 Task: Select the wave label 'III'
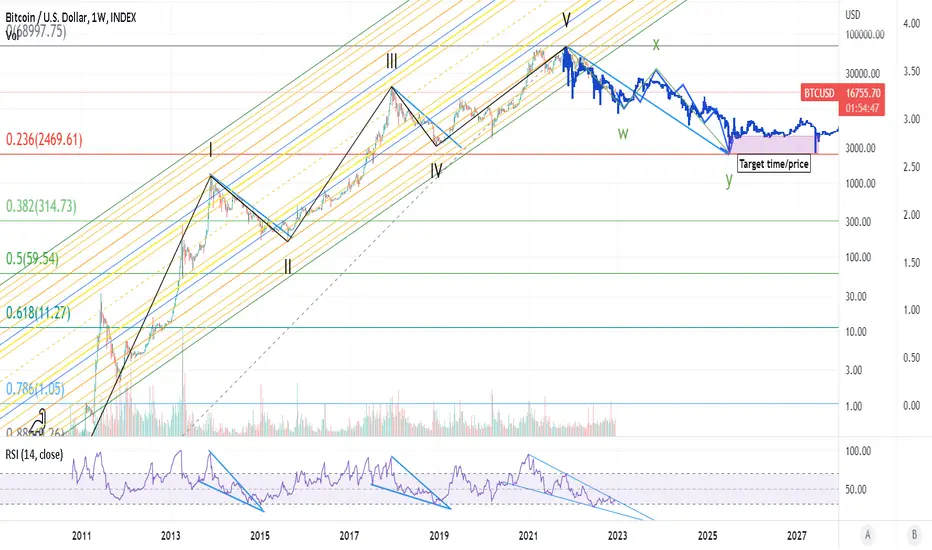pos(391,61)
